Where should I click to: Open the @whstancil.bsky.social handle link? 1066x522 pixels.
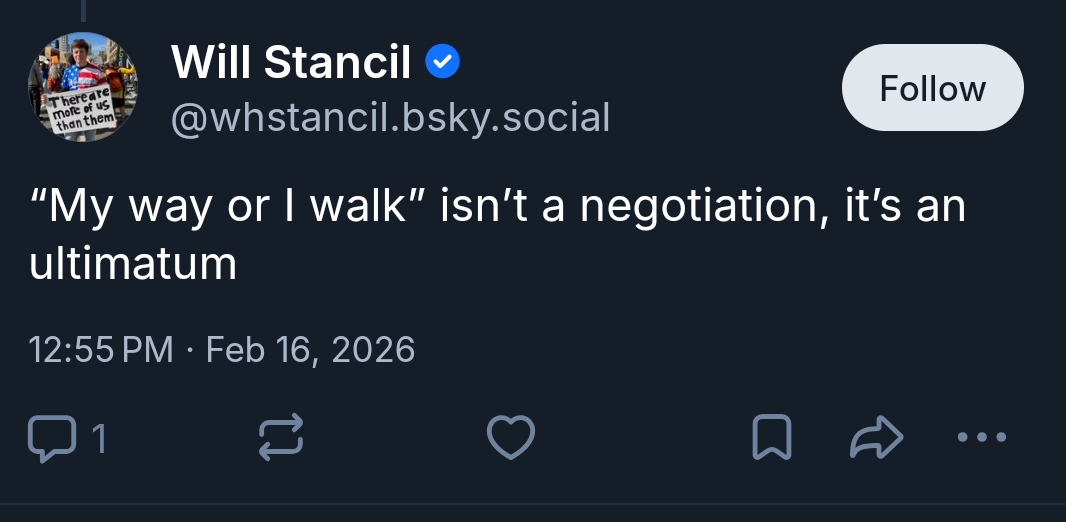click(390, 118)
